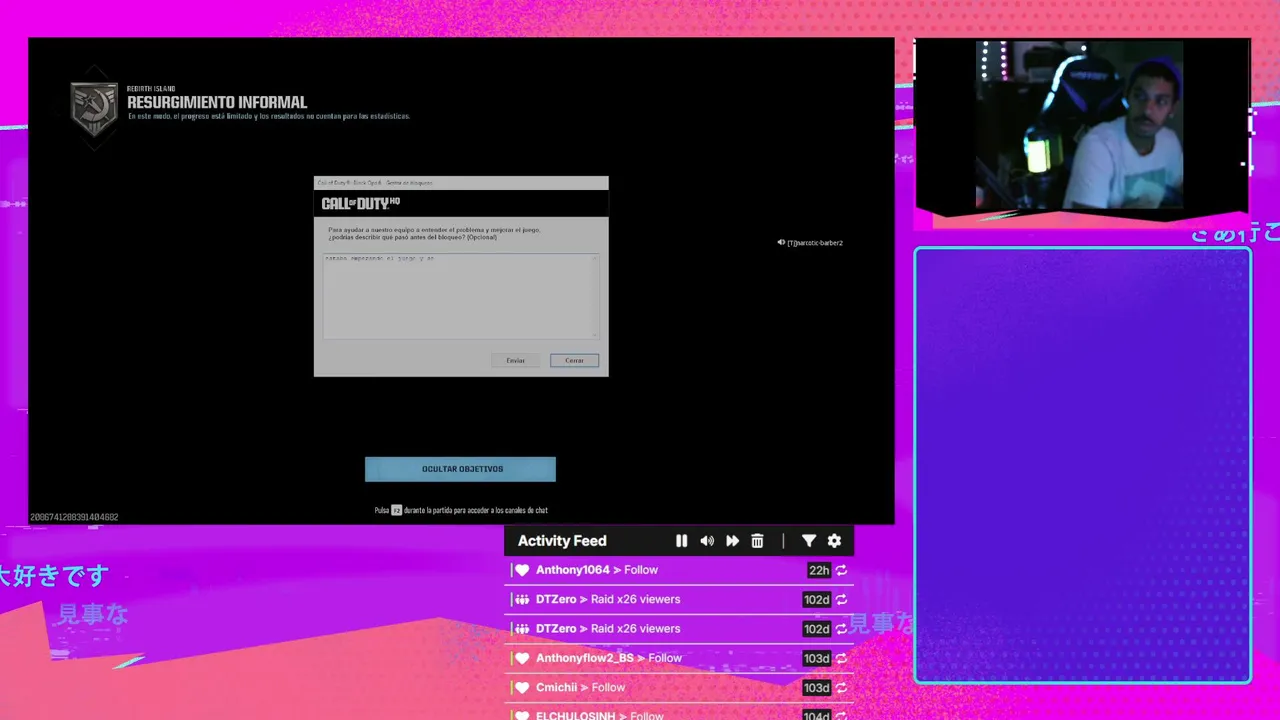Click the sarcotic-barber2 player name

click(x=815, y=243)
